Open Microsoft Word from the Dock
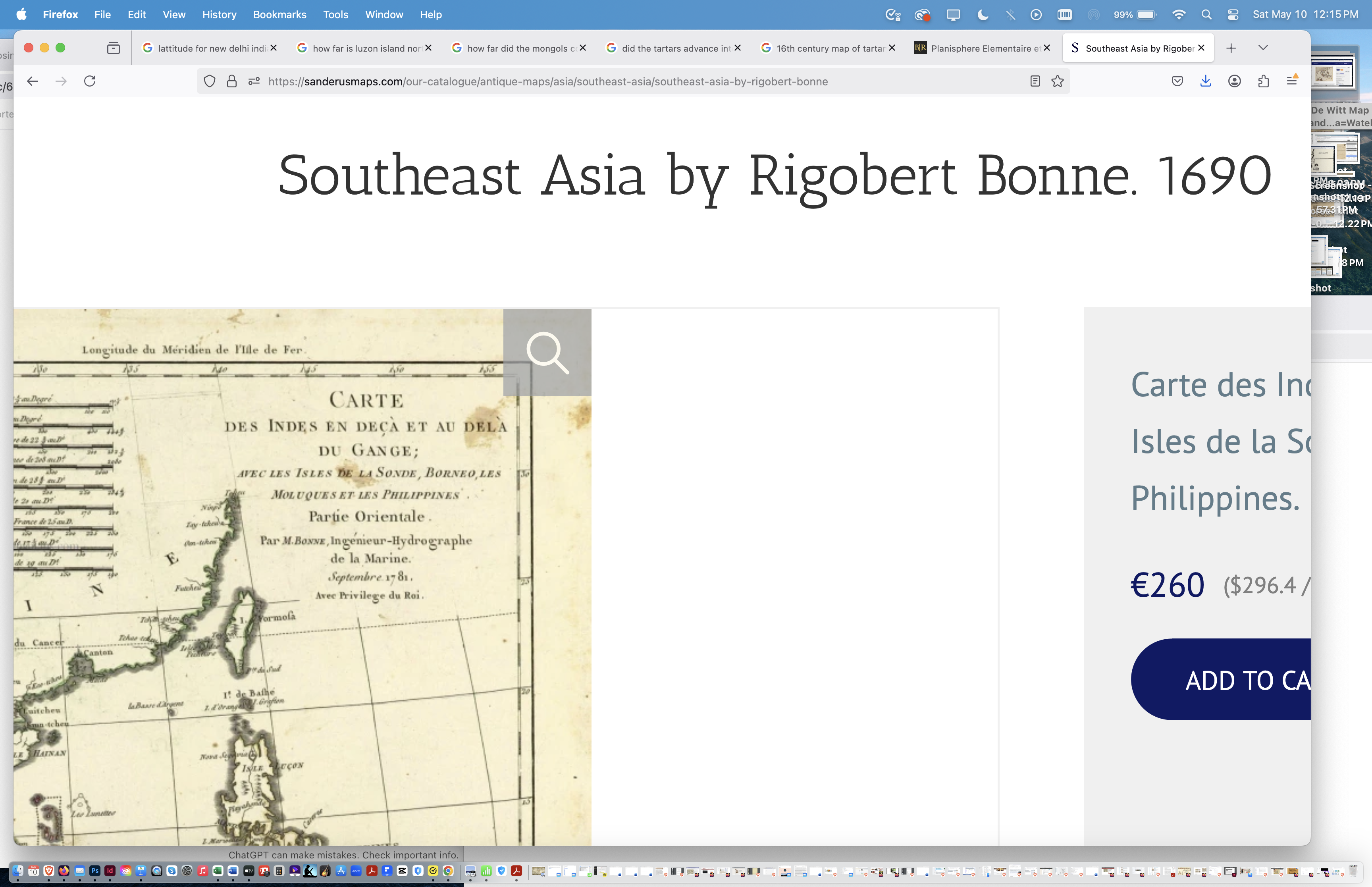Screen dimensions: 1372x887 tap(233, 871)
